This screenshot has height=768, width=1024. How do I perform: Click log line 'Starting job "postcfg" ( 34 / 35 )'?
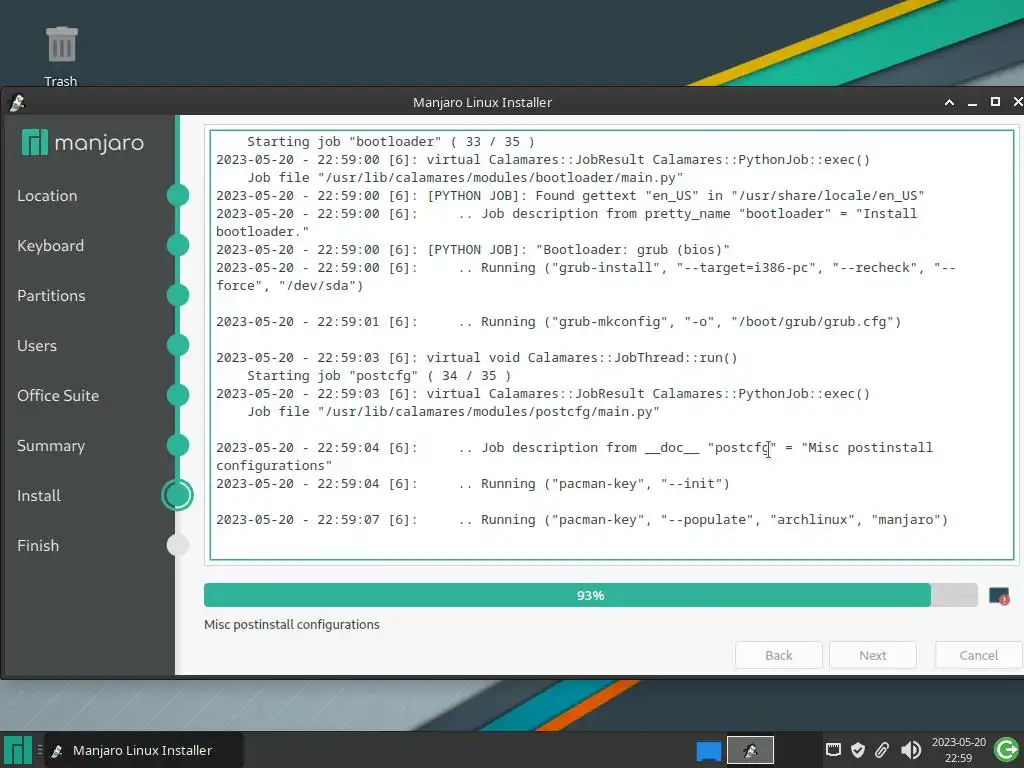pos(379,376)
